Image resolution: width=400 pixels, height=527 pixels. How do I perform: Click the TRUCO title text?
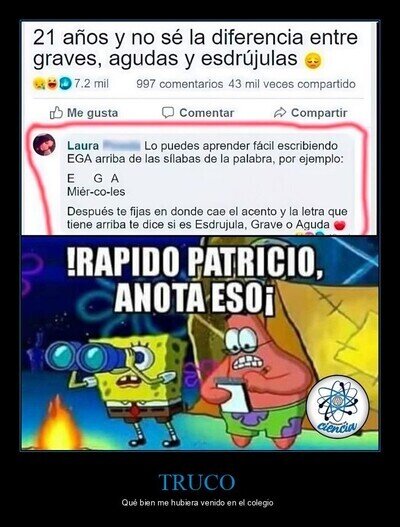(197, 482)
